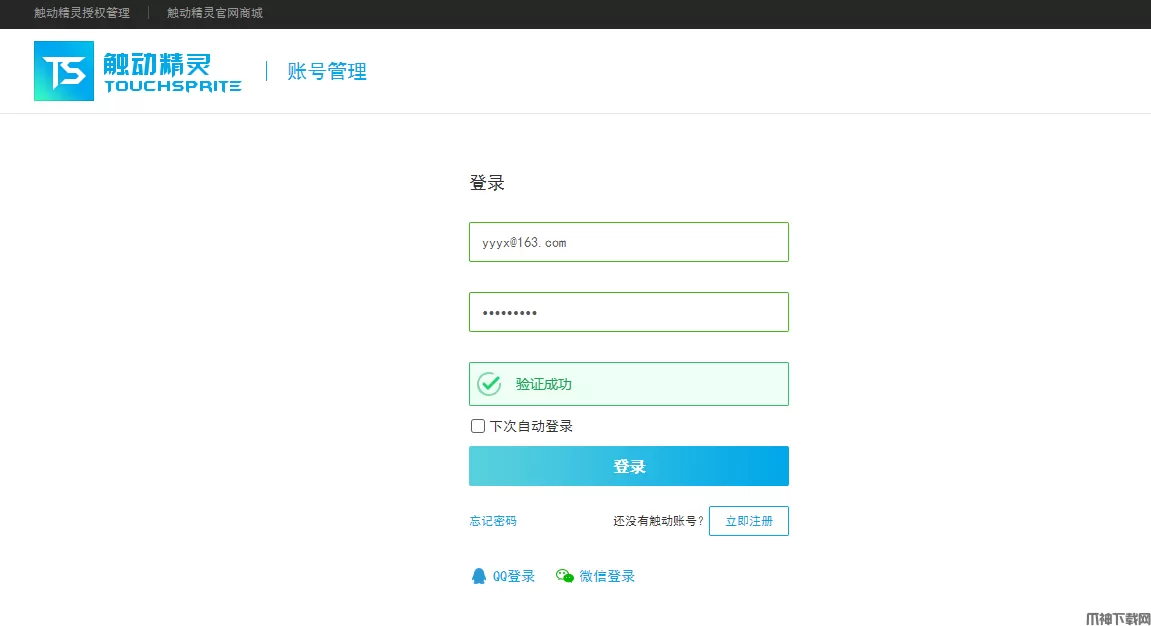Choose 微信登录 text link
Viewport: 1151px width, 626px height.
pyautogui.click(x=607, y=576)
